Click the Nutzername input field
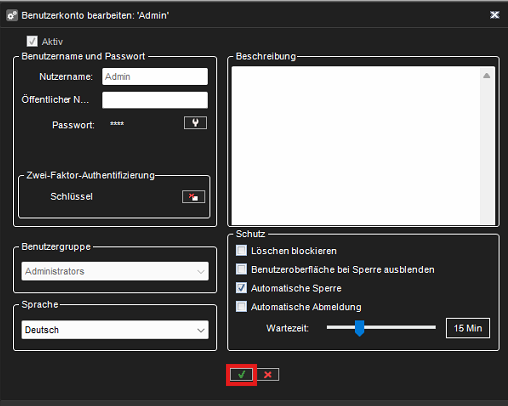508x406 pixels. point(155,76)
